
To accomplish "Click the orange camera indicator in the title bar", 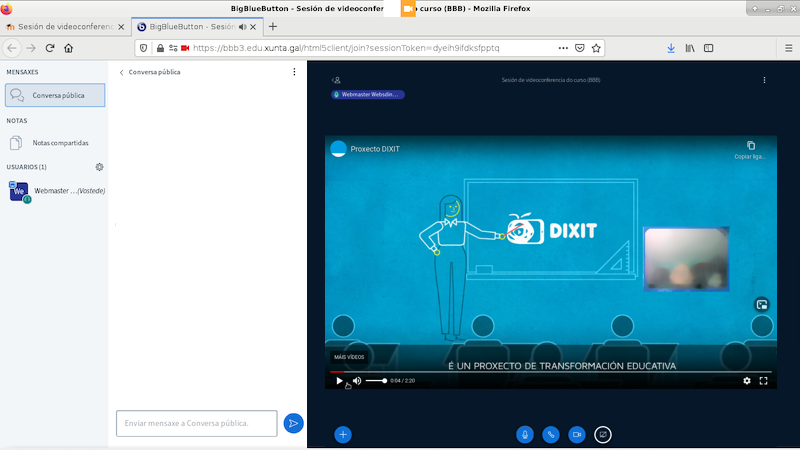I will tap(408, 9).
